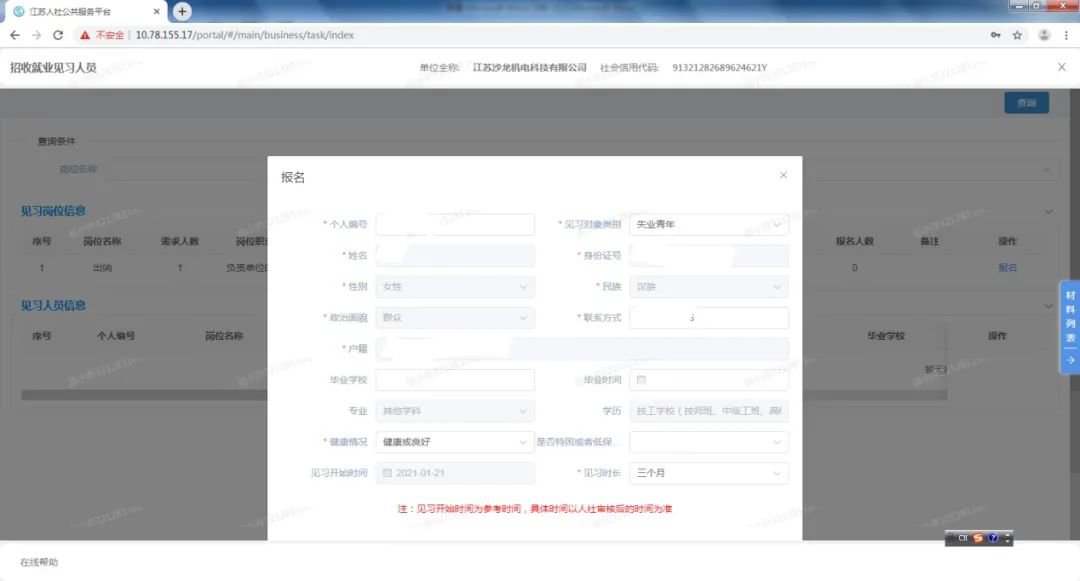1080x581 pixels.
Task: Click the 个人编号 column header
Action: tap(116, 336)
